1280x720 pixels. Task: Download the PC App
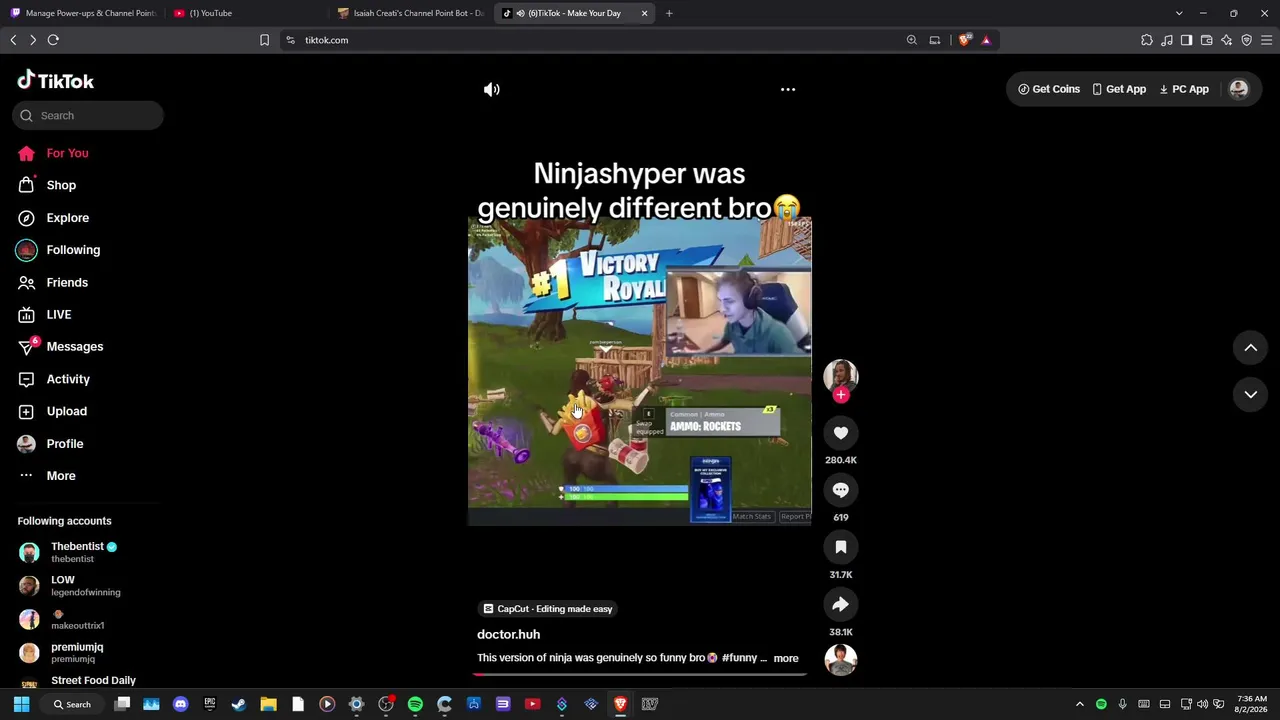tap(1184, 89)
